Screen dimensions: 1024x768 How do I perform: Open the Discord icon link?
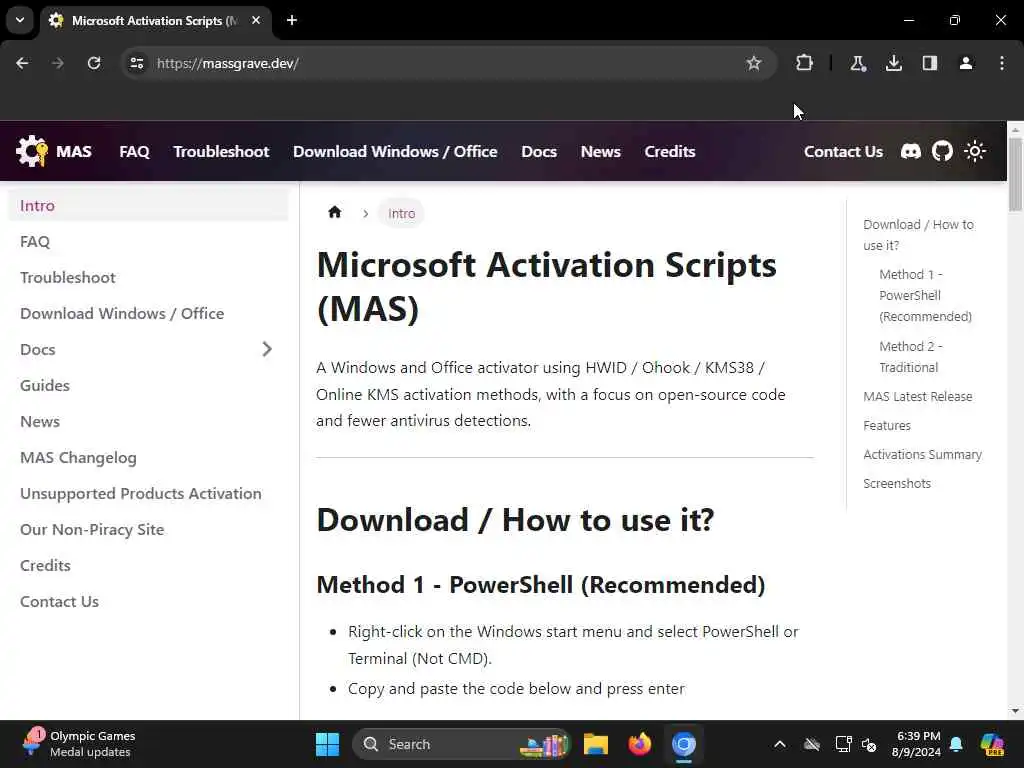pyautogui.click(x=910, y=152)
